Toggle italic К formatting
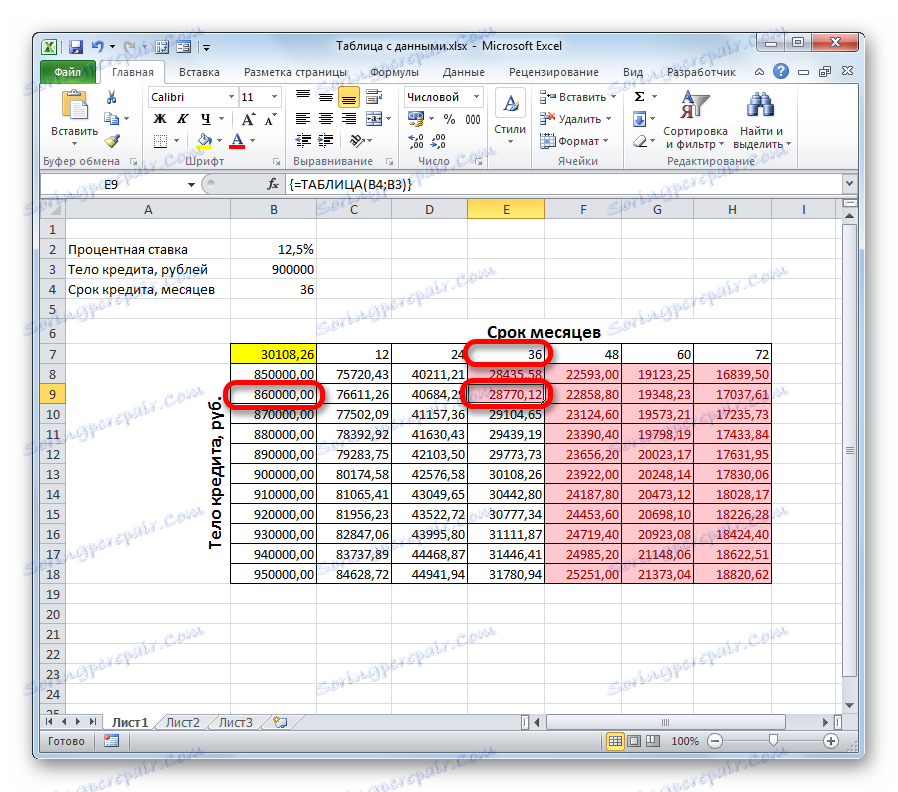The width and height of the screenshot is (898, 792). (183, 119)
